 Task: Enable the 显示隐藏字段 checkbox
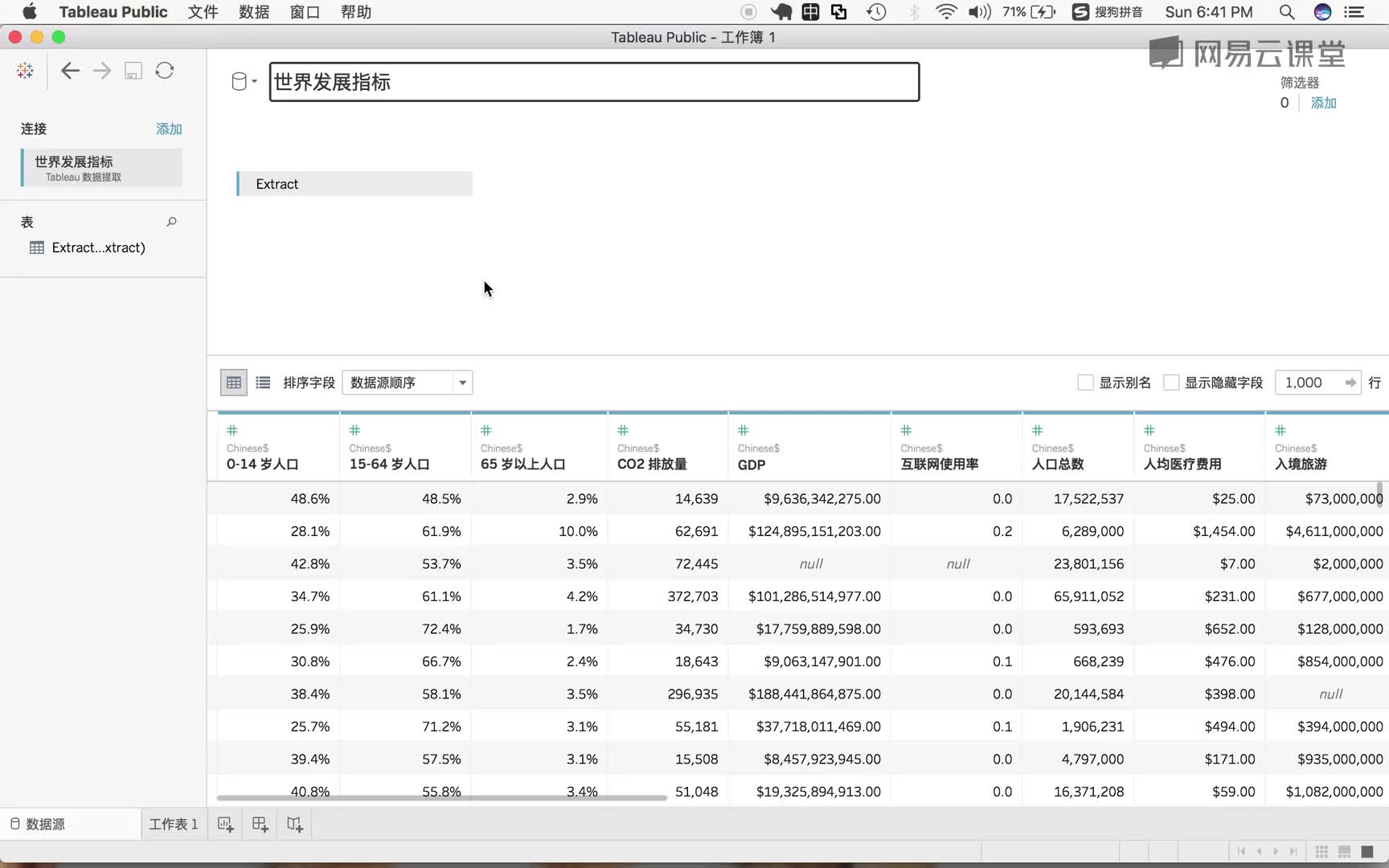(x=1171, y=383)
